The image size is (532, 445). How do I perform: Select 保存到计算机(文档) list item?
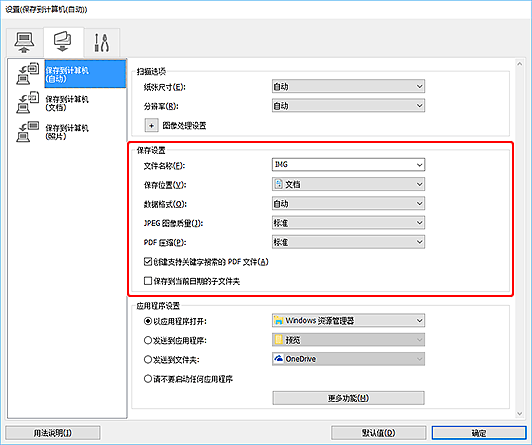click(67, 103)
